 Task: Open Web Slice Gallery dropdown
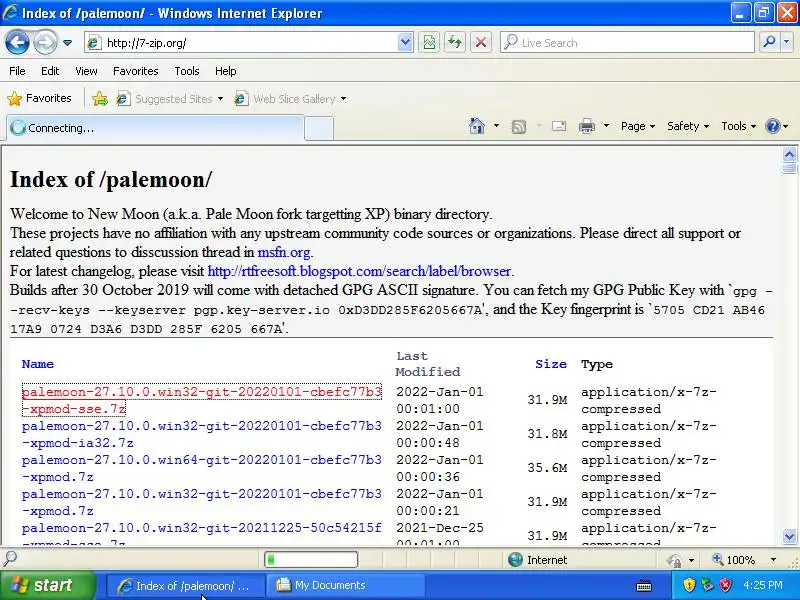(290, 98)
